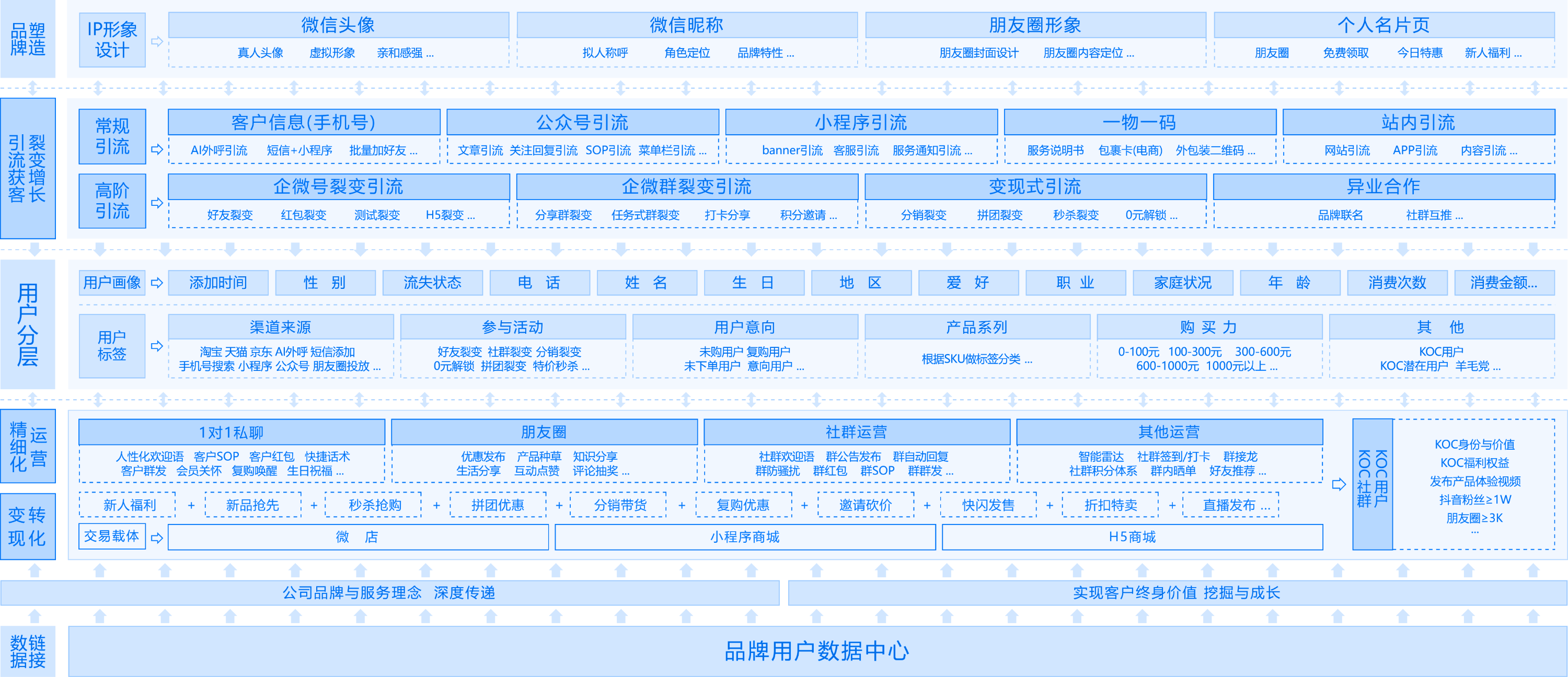Click the 流失状态 attribute tag
1568x677 pixels.
coord(432,283)
